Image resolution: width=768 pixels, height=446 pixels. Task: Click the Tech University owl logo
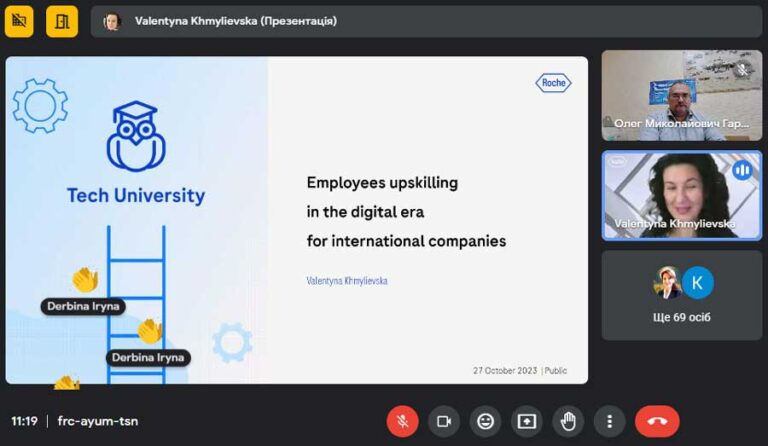coord(136,137)
